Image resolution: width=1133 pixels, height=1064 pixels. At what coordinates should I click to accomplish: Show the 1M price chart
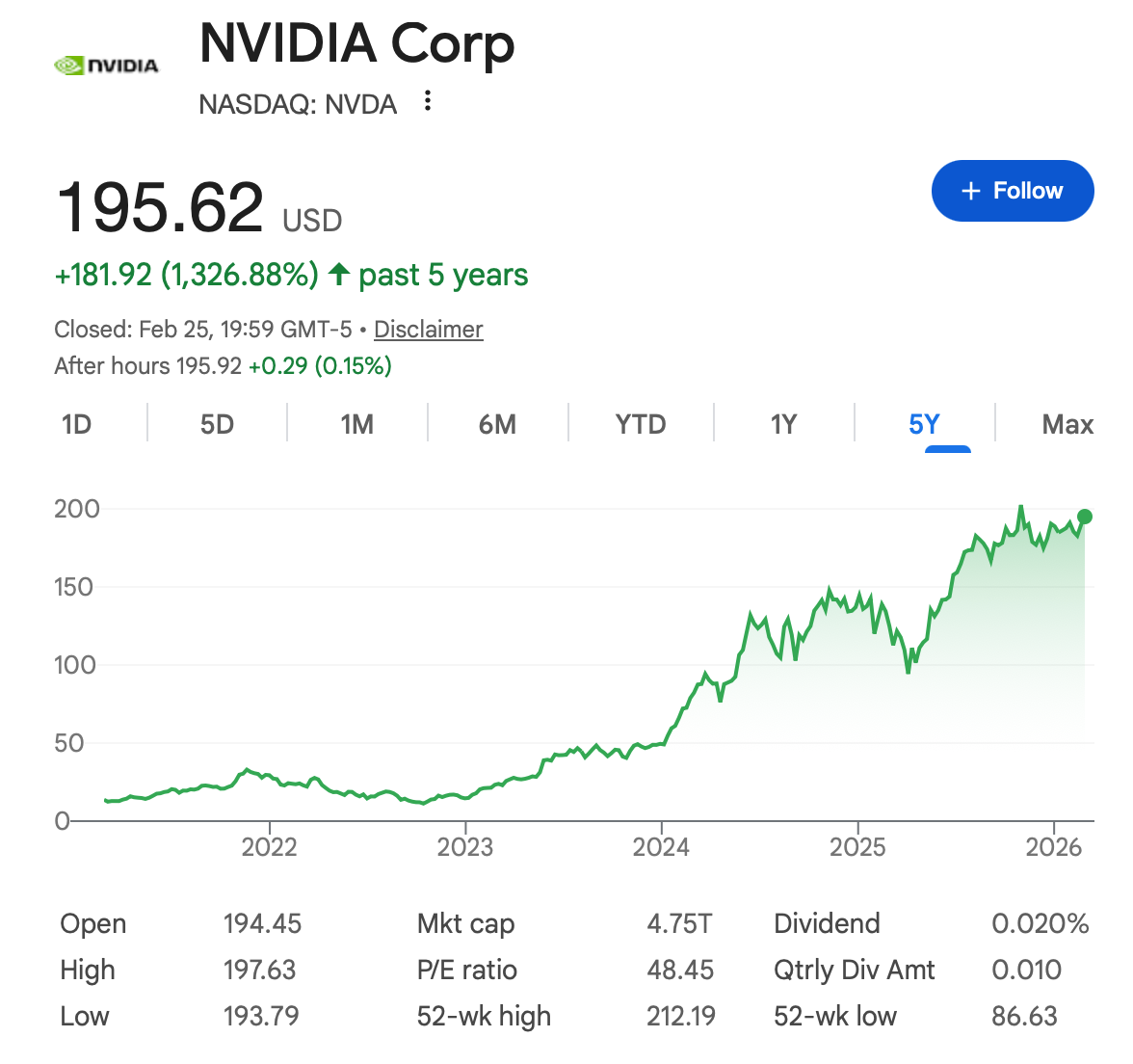pyautogui.click(x=356, y=425)
